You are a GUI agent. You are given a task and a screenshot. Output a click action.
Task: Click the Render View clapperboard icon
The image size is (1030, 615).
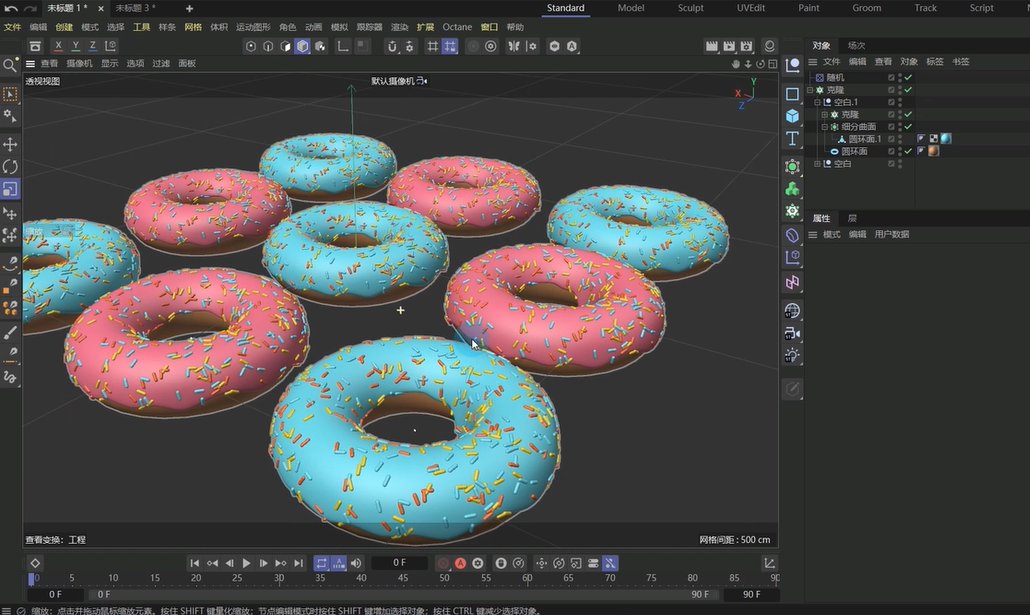[x=711, y=46]
